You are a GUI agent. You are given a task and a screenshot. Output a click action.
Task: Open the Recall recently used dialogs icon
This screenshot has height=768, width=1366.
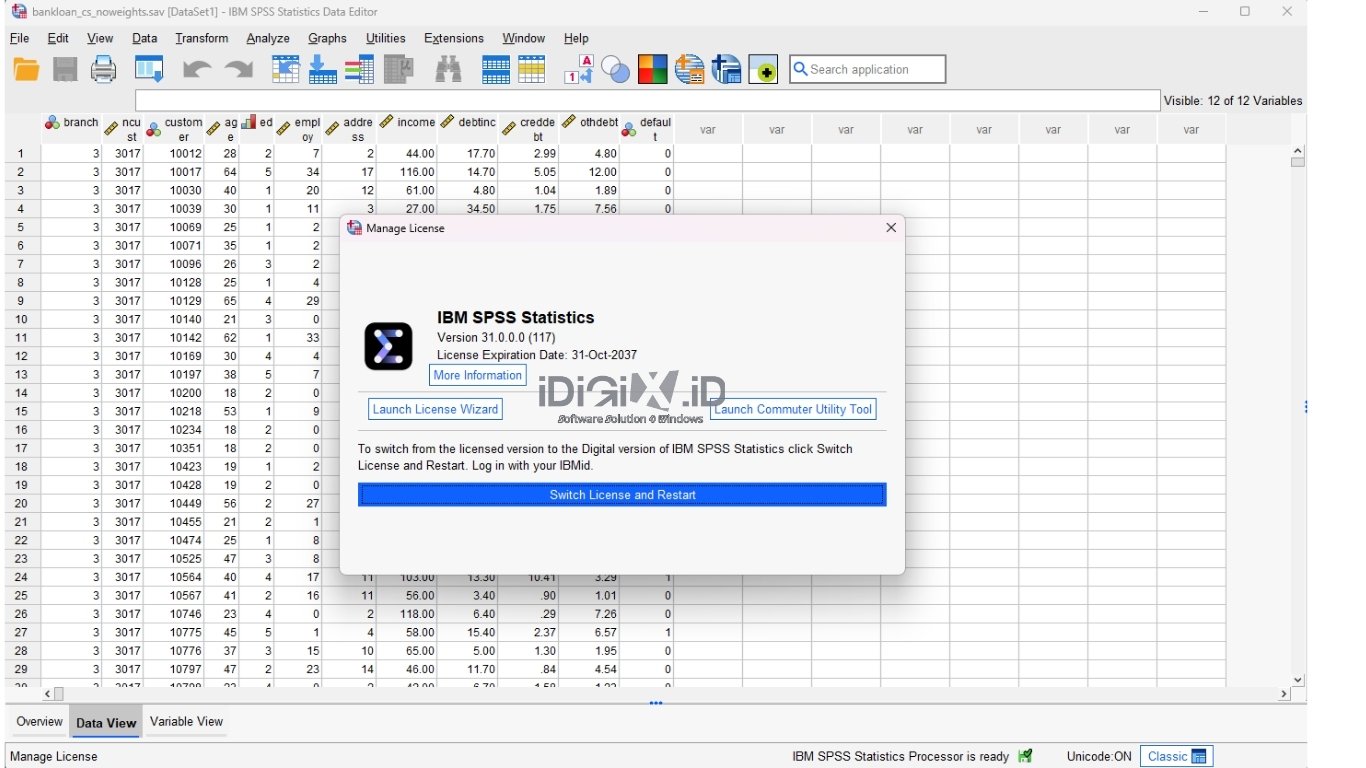pos(149,69)
